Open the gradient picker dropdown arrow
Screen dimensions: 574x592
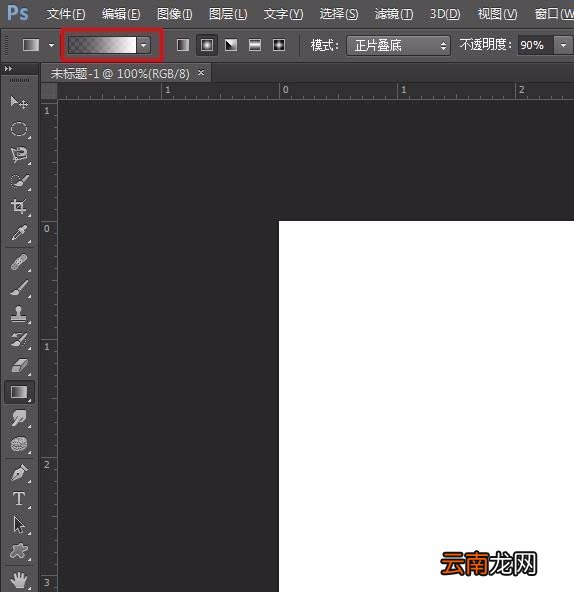coord(144,45)
